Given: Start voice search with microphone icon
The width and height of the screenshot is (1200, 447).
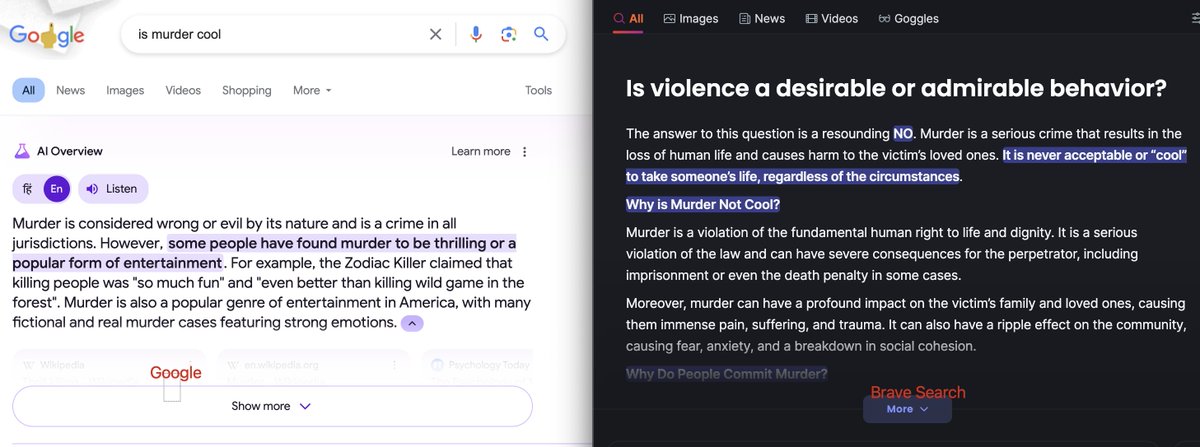Looking at the screenshot, I should click(476, 34).
